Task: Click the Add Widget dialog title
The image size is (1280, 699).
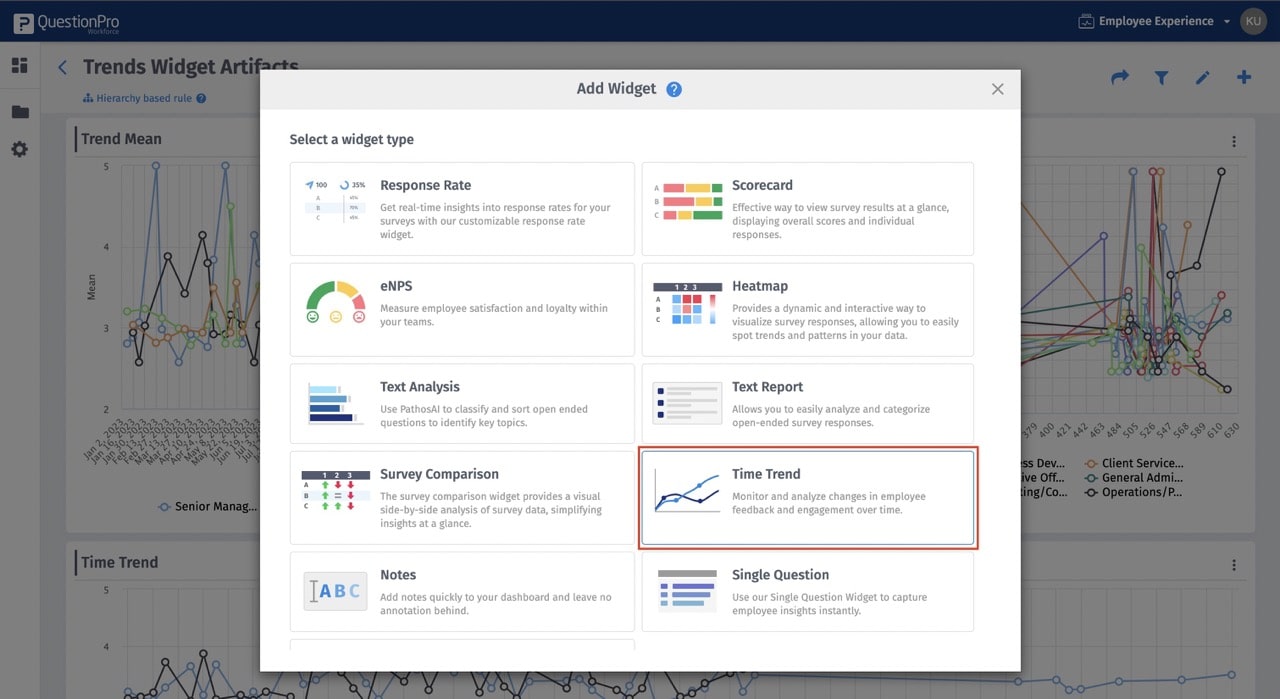Action: point(616,89)
